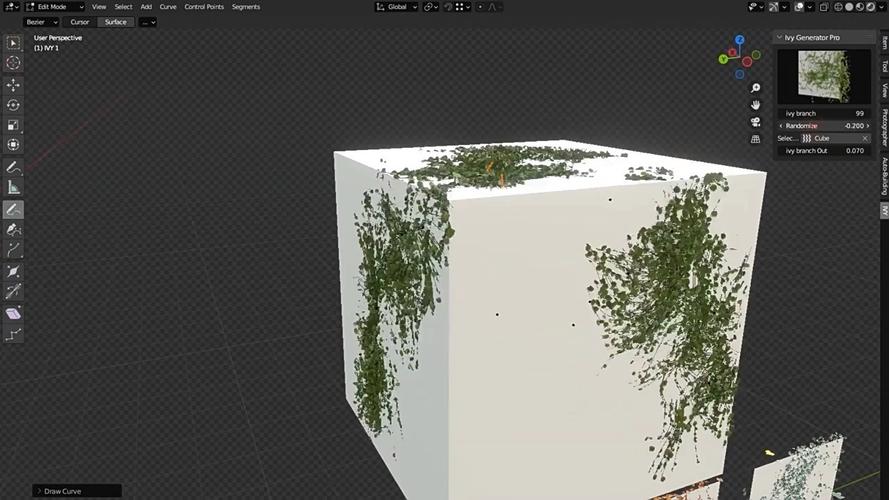Collapse the Ivy Generator Pro panel
This screenshot has height=500, width=889.
[780, 37]
